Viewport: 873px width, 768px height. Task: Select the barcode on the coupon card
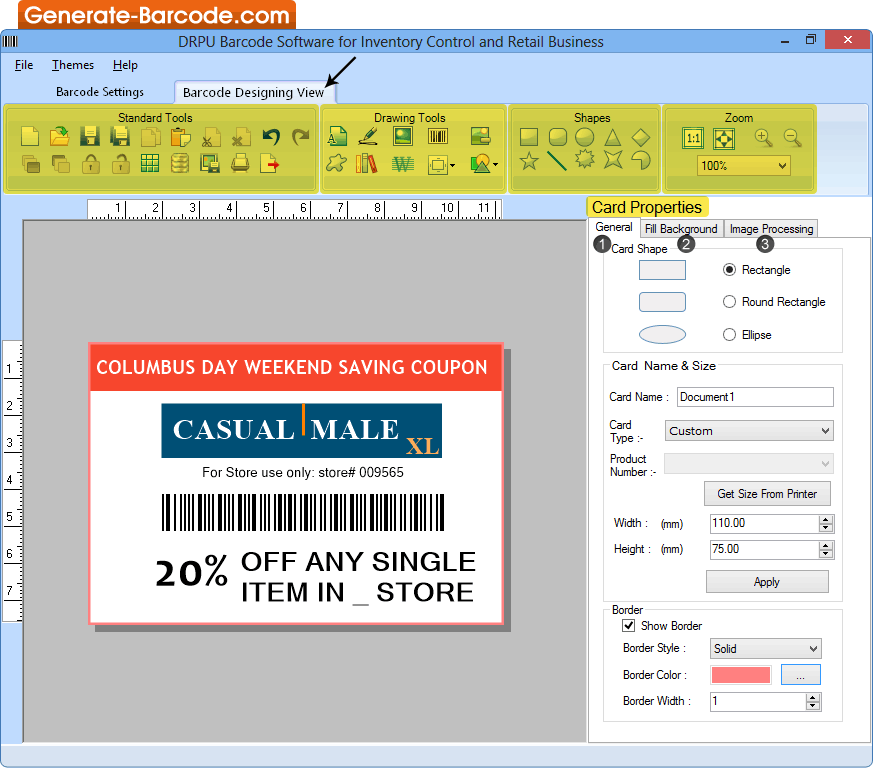(x=303, y=512)
